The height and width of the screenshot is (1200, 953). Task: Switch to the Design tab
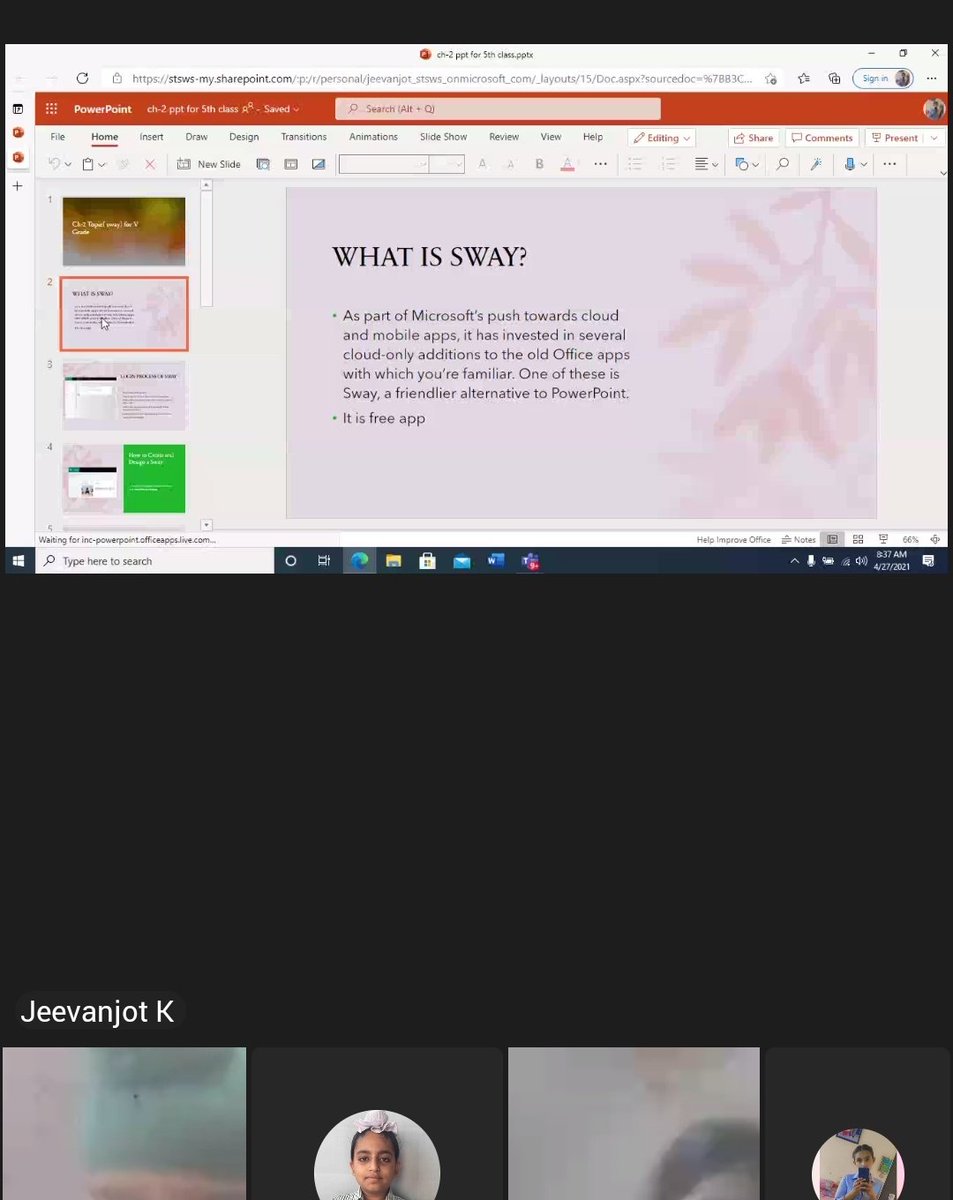tap(244, 137)
